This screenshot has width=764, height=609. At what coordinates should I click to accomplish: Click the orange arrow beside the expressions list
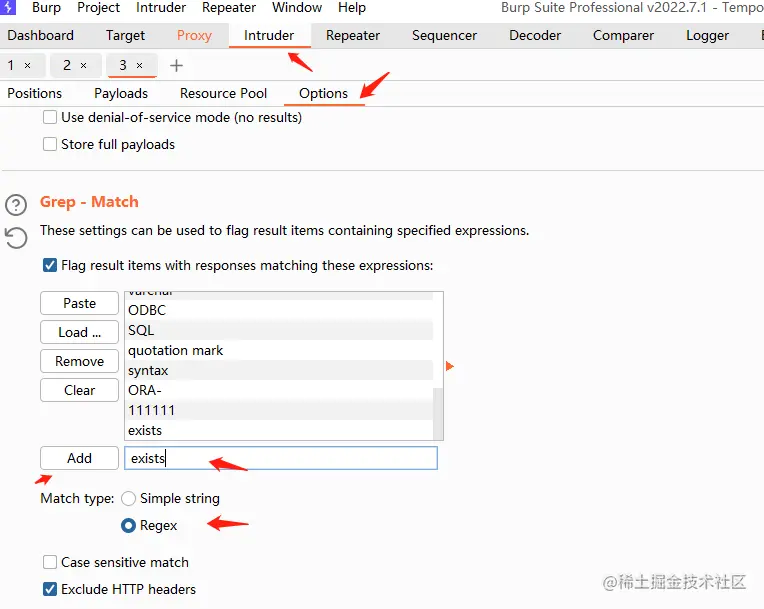pyautogui.click(x=449, y=367)
